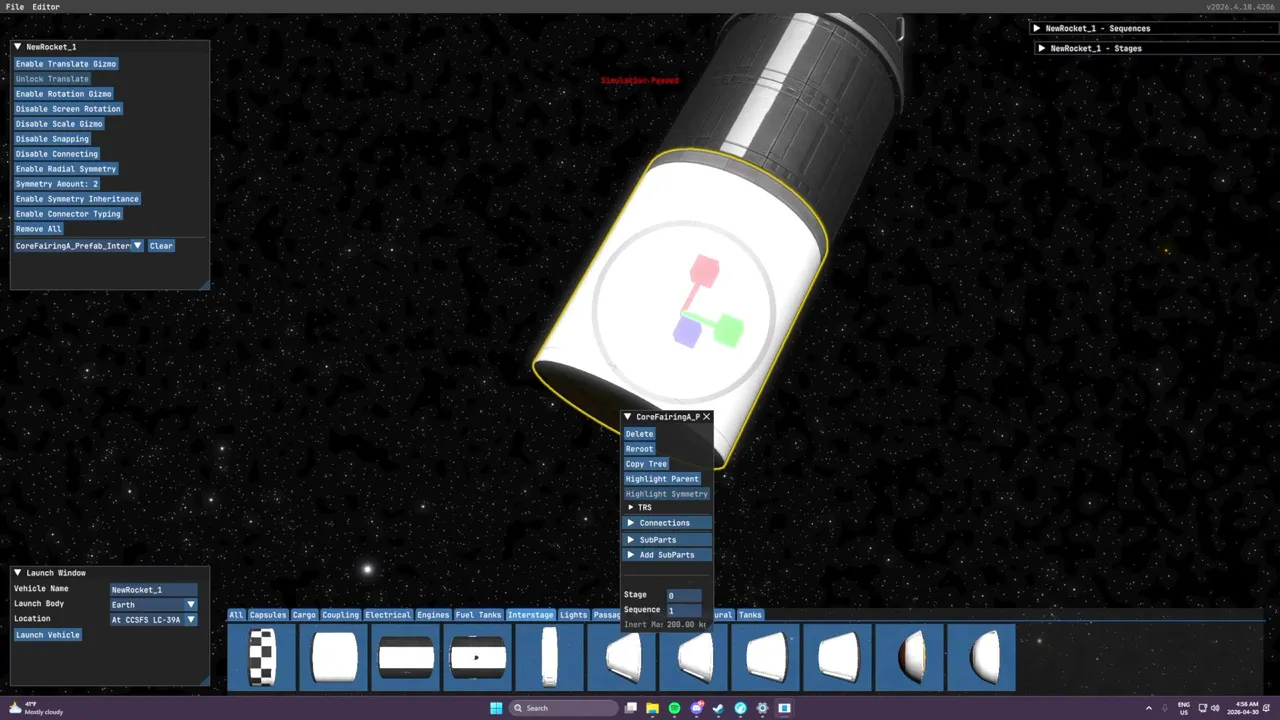The height and width of the screenshot is (720, 1280).
Task: Close the CoreFairingA_P part panel
Action: 706,417
